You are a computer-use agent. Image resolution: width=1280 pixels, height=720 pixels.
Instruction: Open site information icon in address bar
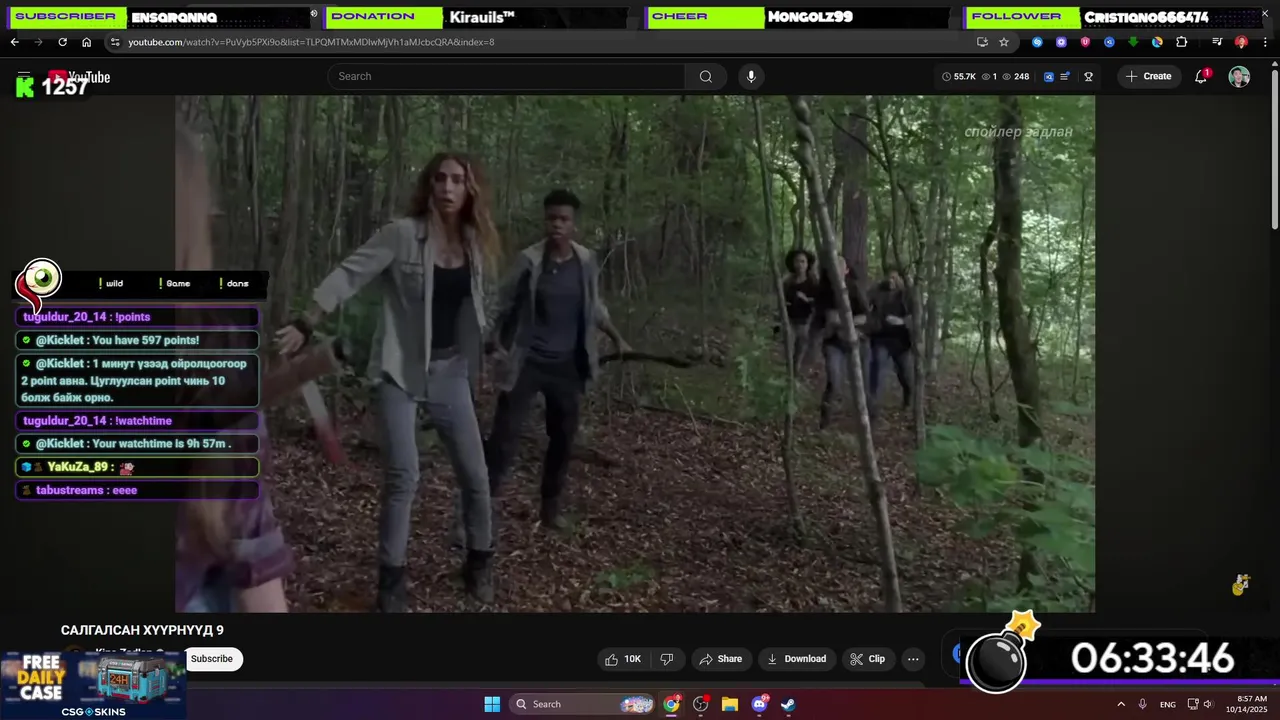click(x=115, y=42)
